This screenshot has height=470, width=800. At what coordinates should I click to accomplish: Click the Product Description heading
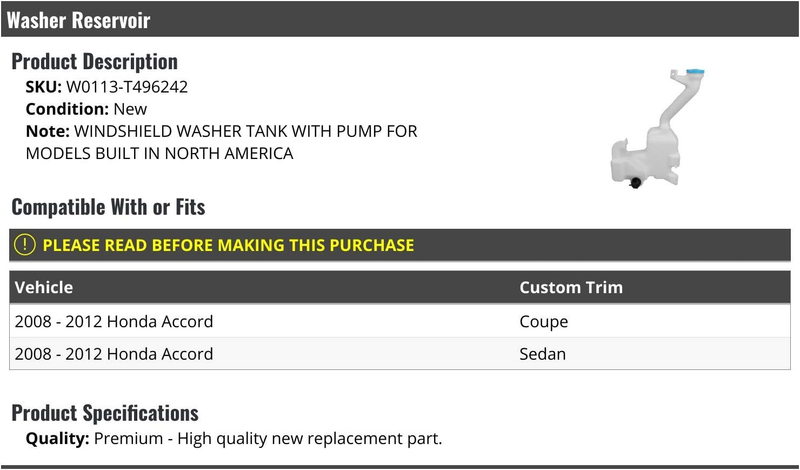[x=94, y=61]
